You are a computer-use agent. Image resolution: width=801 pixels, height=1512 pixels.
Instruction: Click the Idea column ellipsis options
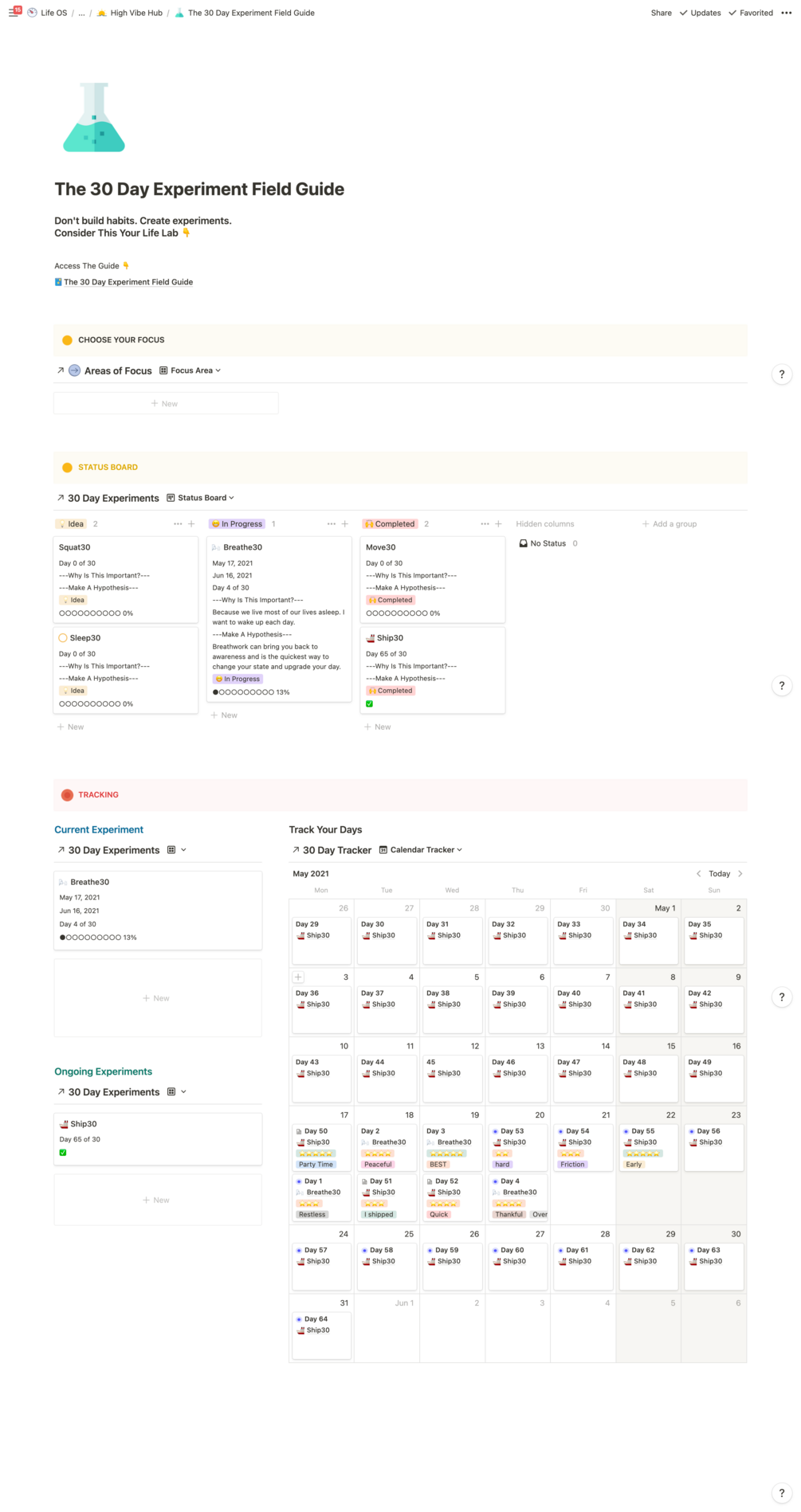tap(178, 524)
